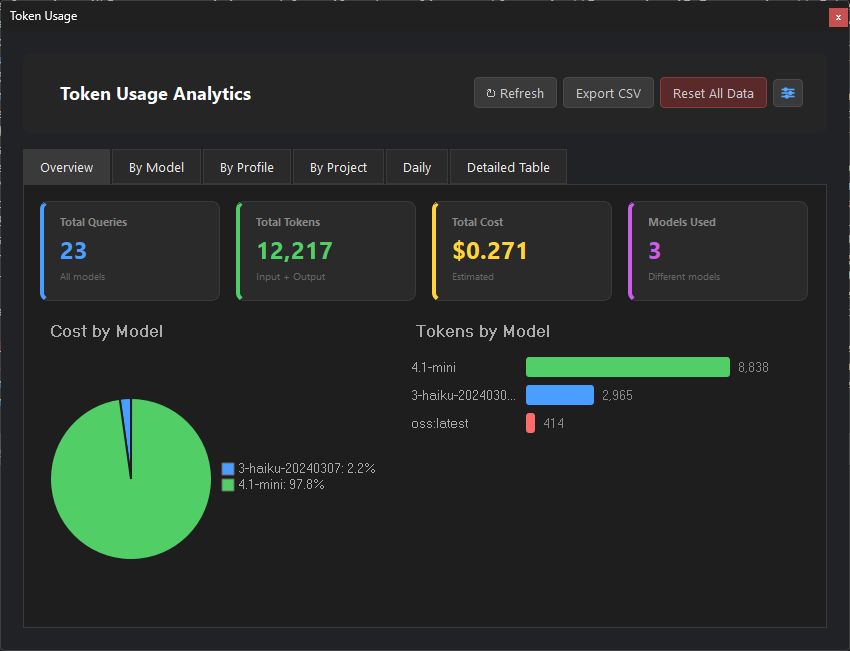Open the Detailed Table tab
850x651 pixels.
[x=508, y=167]
